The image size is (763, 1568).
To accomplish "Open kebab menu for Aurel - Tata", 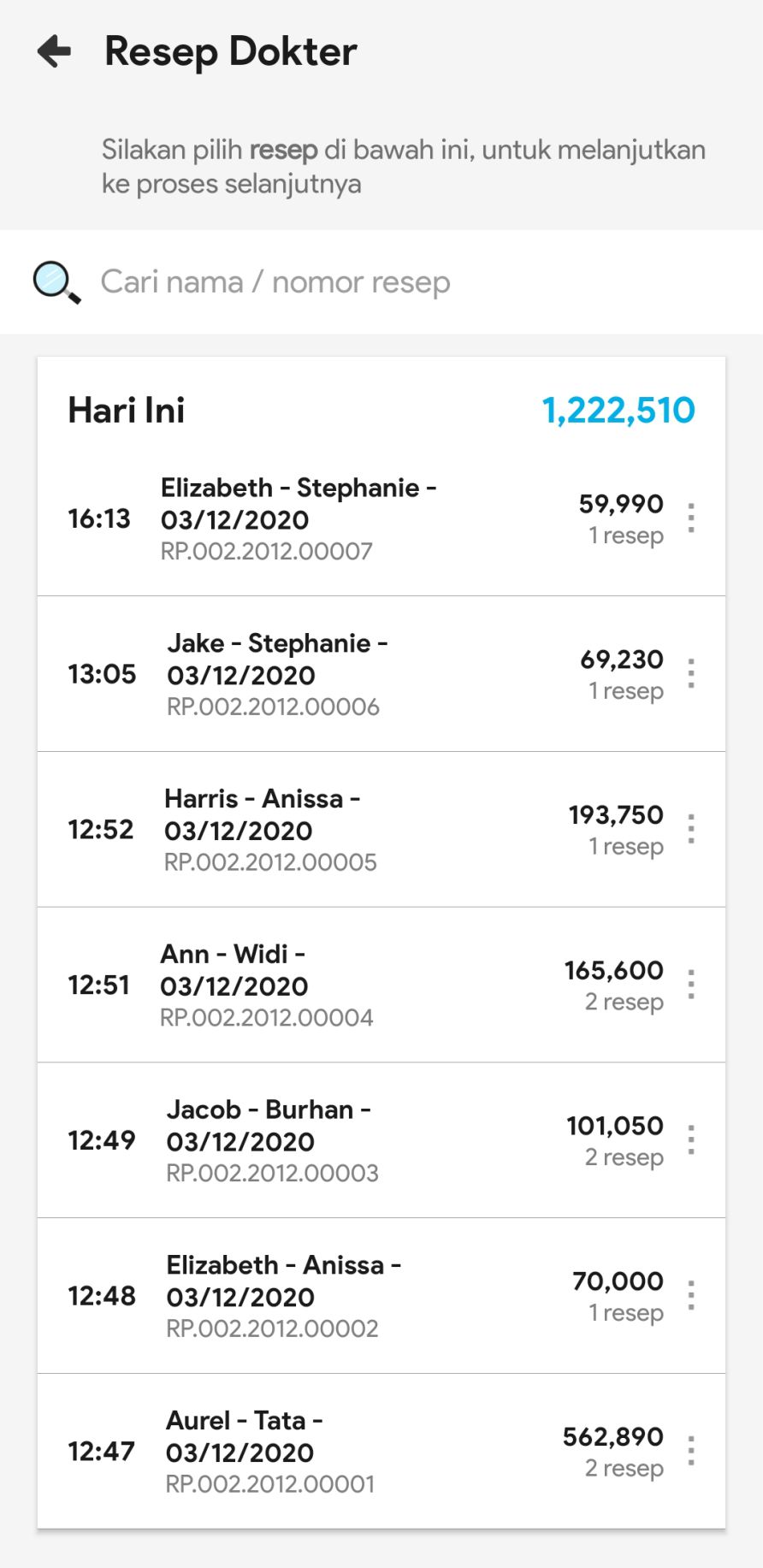I will [x=691, y=1452].
